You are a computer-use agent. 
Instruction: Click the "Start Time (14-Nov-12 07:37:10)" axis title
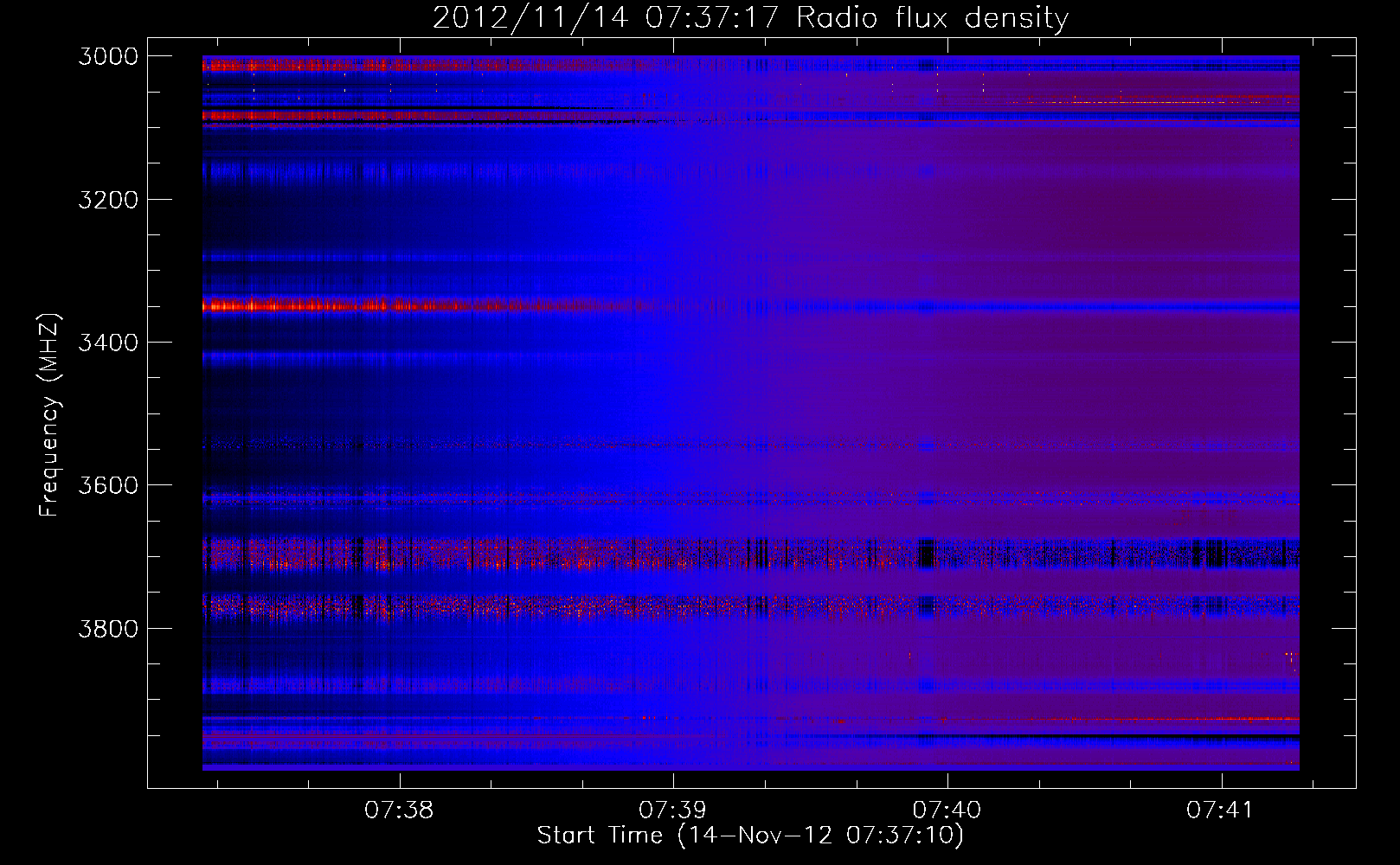pos(750,836)
